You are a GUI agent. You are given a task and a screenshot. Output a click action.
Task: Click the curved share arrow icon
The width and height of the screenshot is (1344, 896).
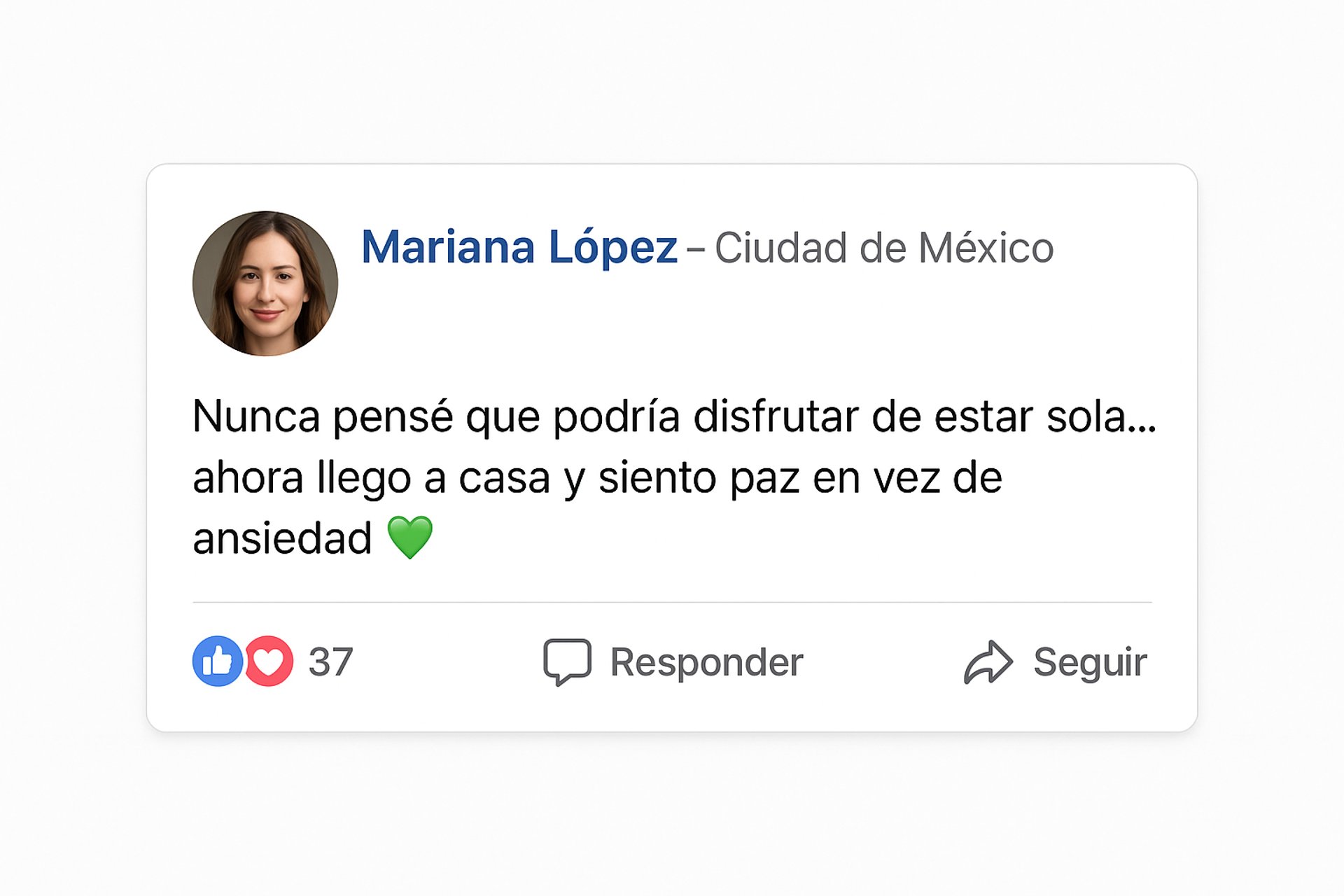988,661
